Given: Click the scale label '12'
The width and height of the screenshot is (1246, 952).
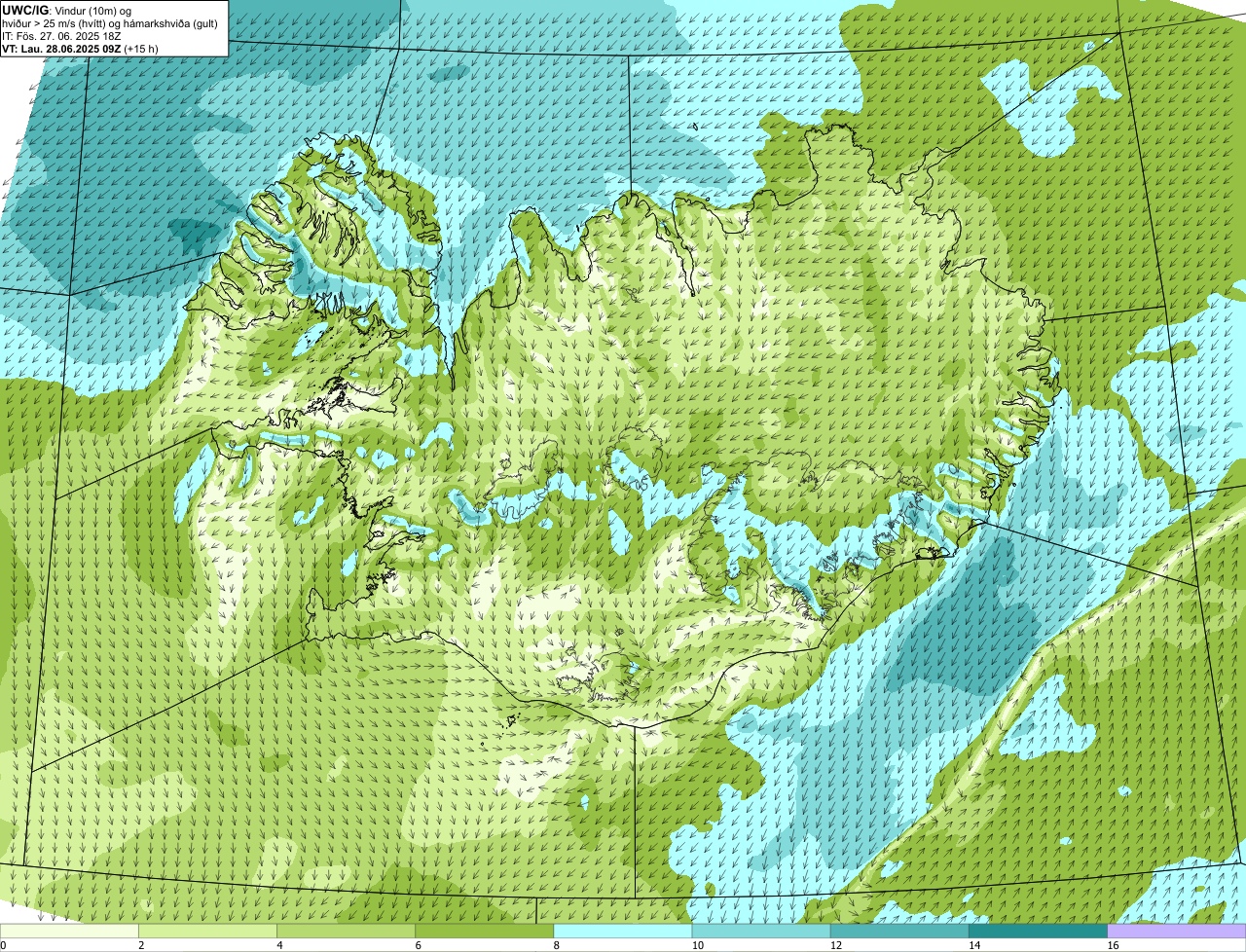Looking at the screenshot, I should coord(835,945).
